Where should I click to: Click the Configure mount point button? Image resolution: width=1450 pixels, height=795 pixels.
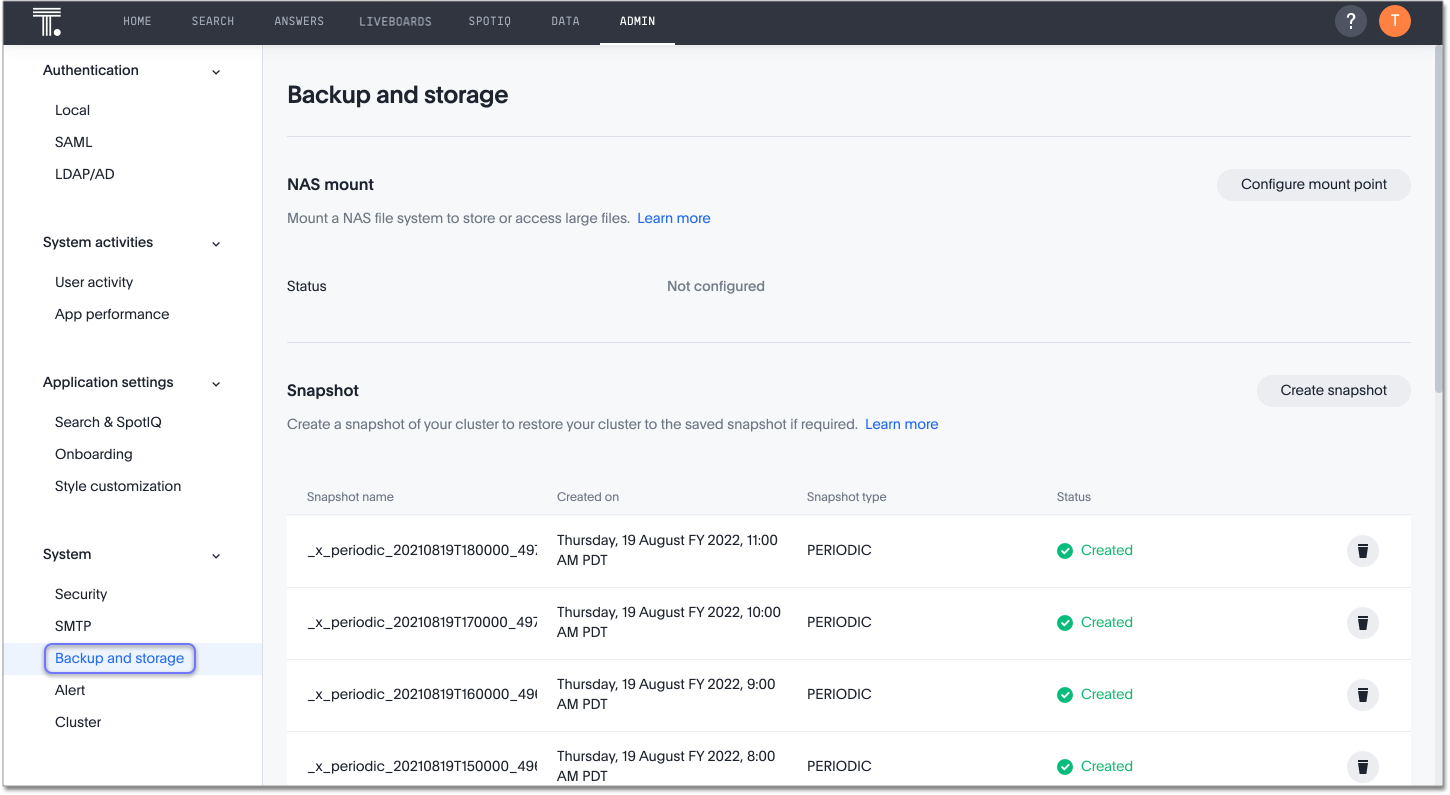click(1313, 184)
